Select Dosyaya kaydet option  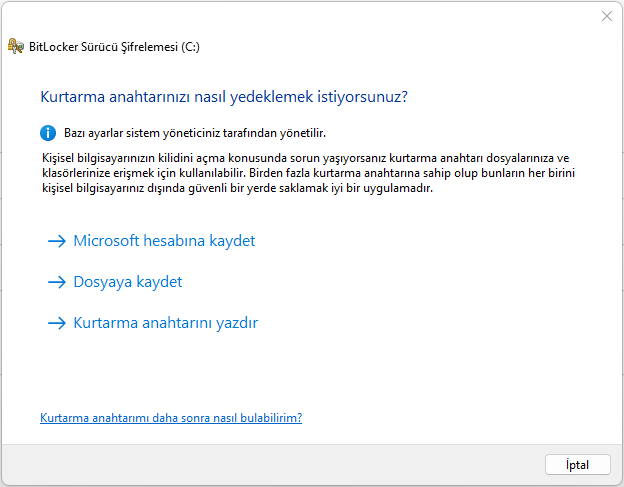[128, 282]
